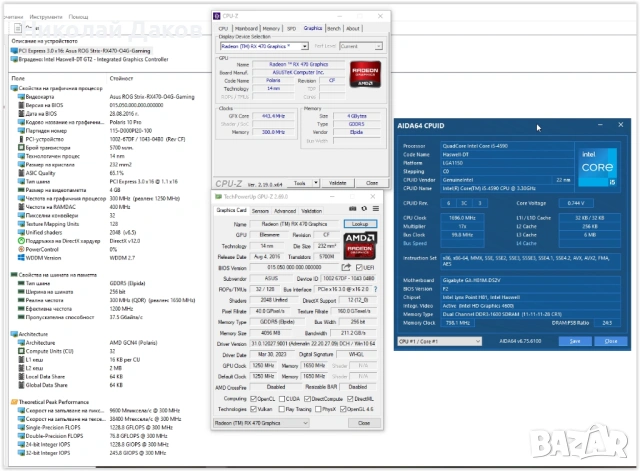Click the icon beside 32-bit Integer IOPS
Viewport: 640px width, 471px height.
[x=21, y=453]
